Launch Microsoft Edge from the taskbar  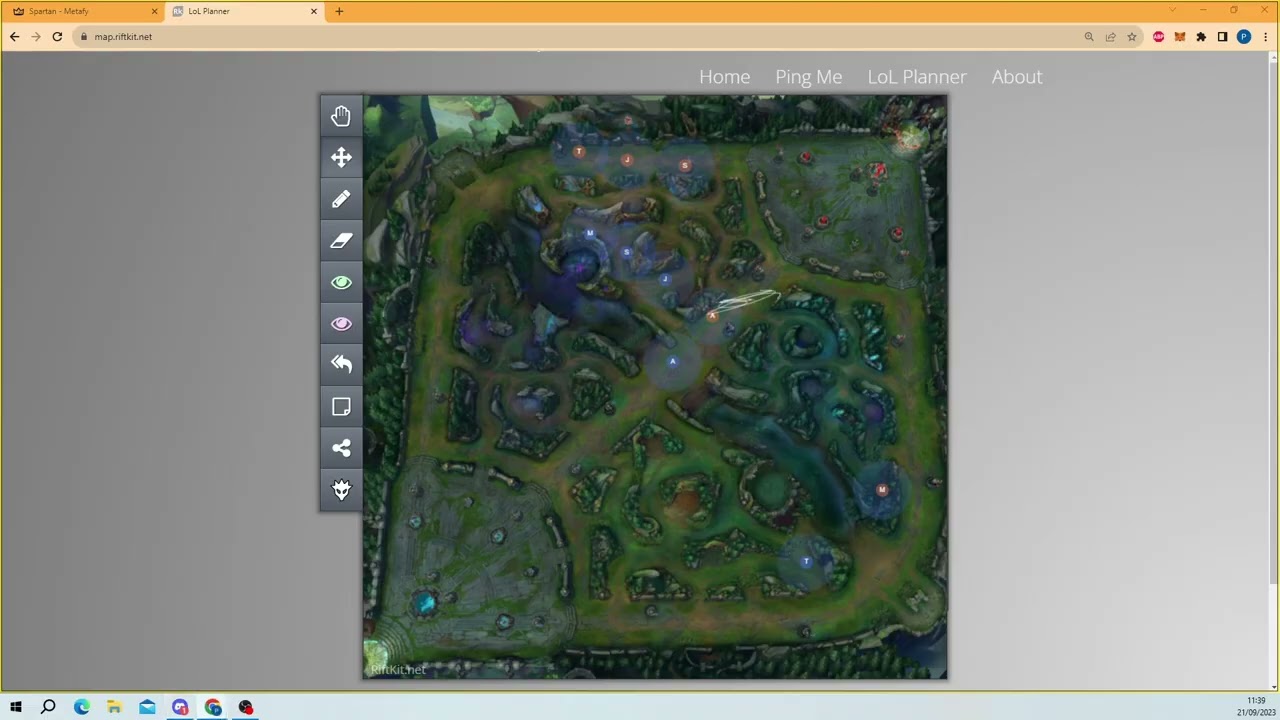pos(82,708)
